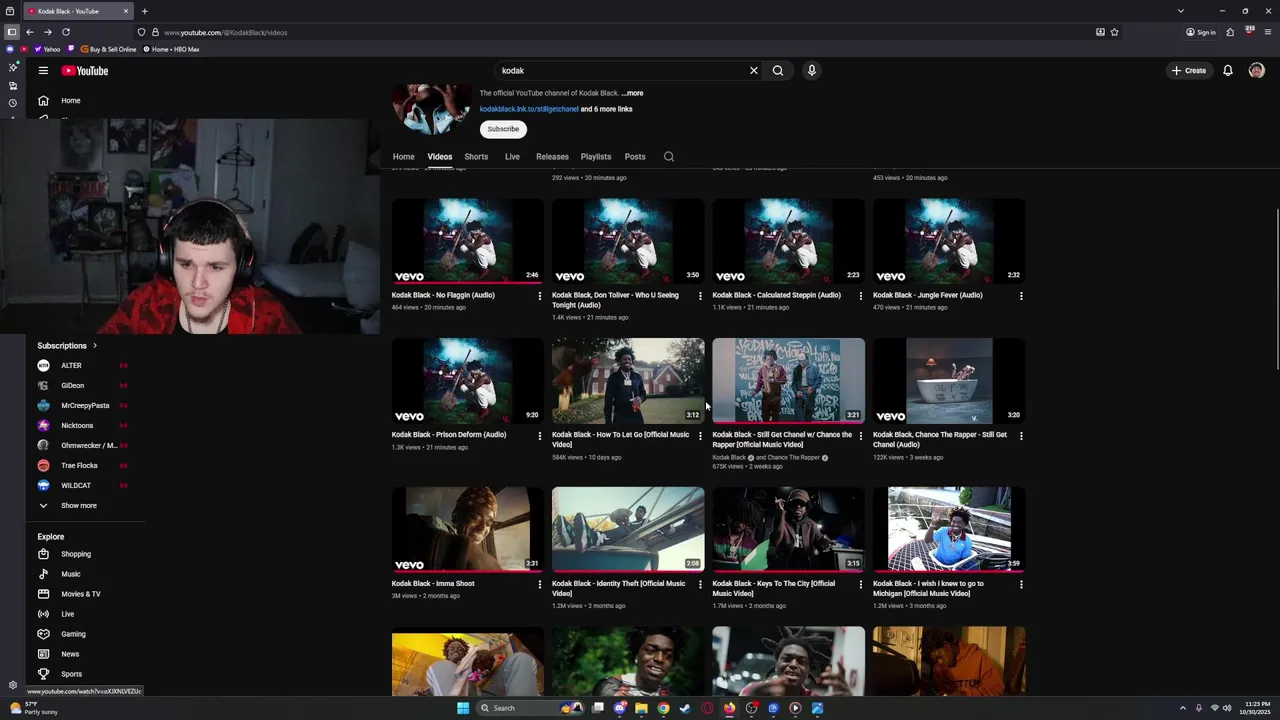Open the account avatar menu
1280x720 pixels.
click(x=1257, y=70)
